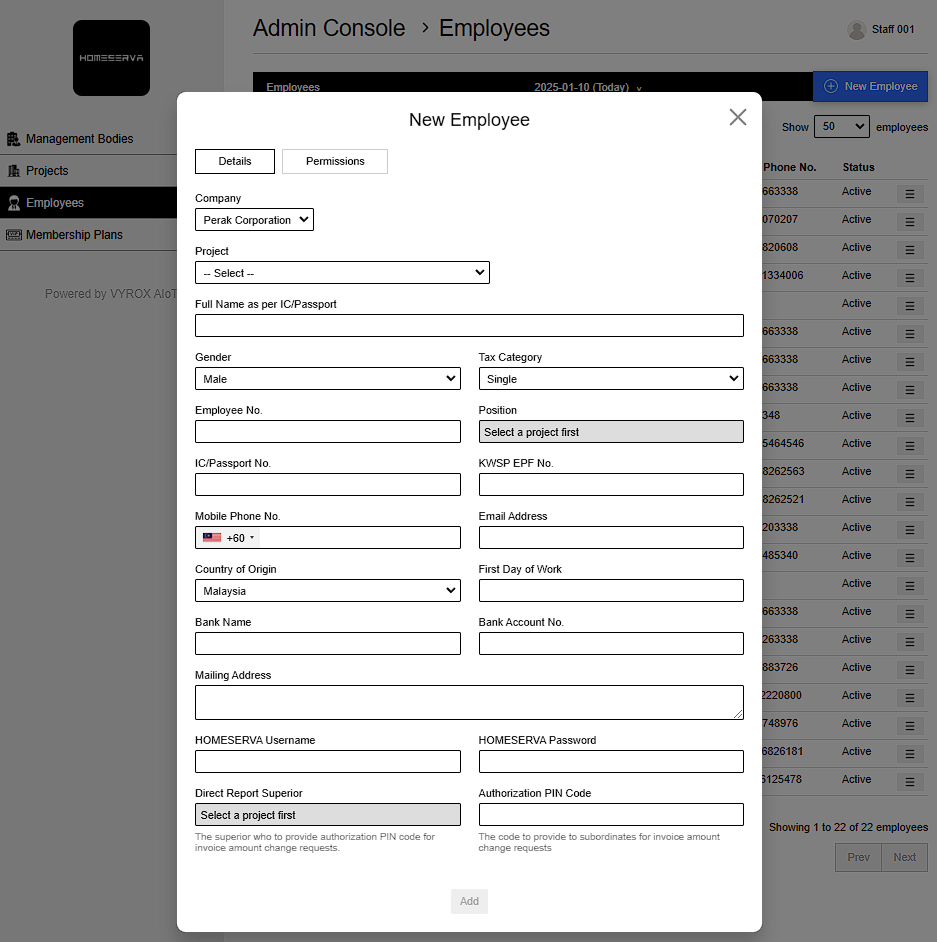The height and width of the screenshot is (942, 937).
Task: Switch to the Permissions tab
Action: pos(335,161)
